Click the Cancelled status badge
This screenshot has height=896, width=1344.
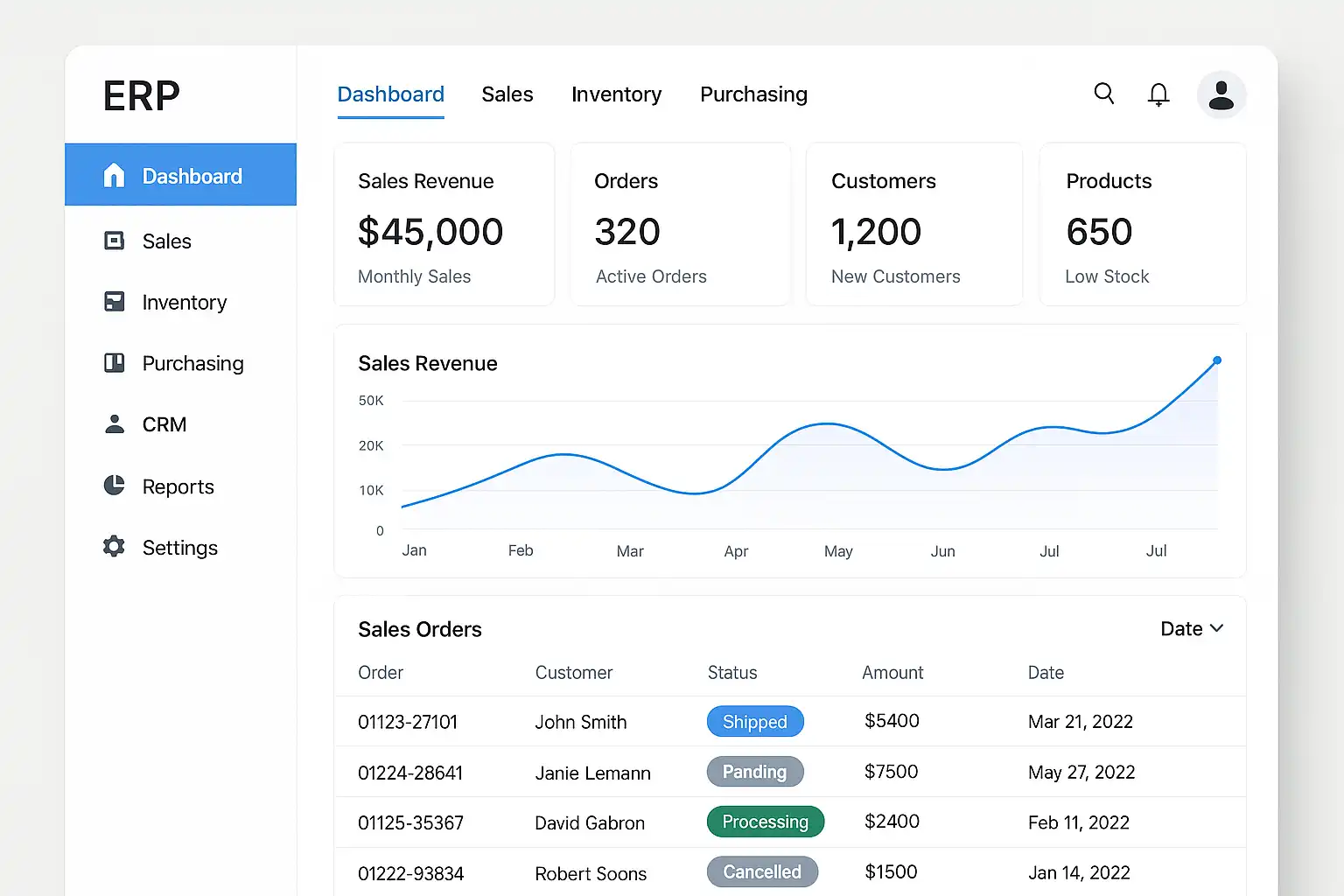pos(762,872)
